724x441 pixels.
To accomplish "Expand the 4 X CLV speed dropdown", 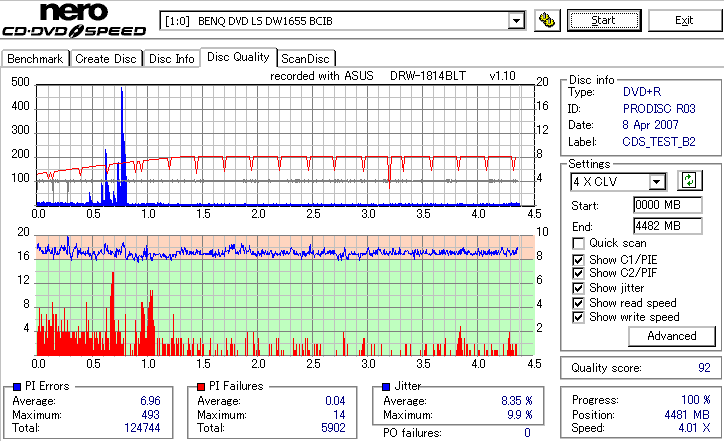I will pyautogui.click(x=656, y=182).
